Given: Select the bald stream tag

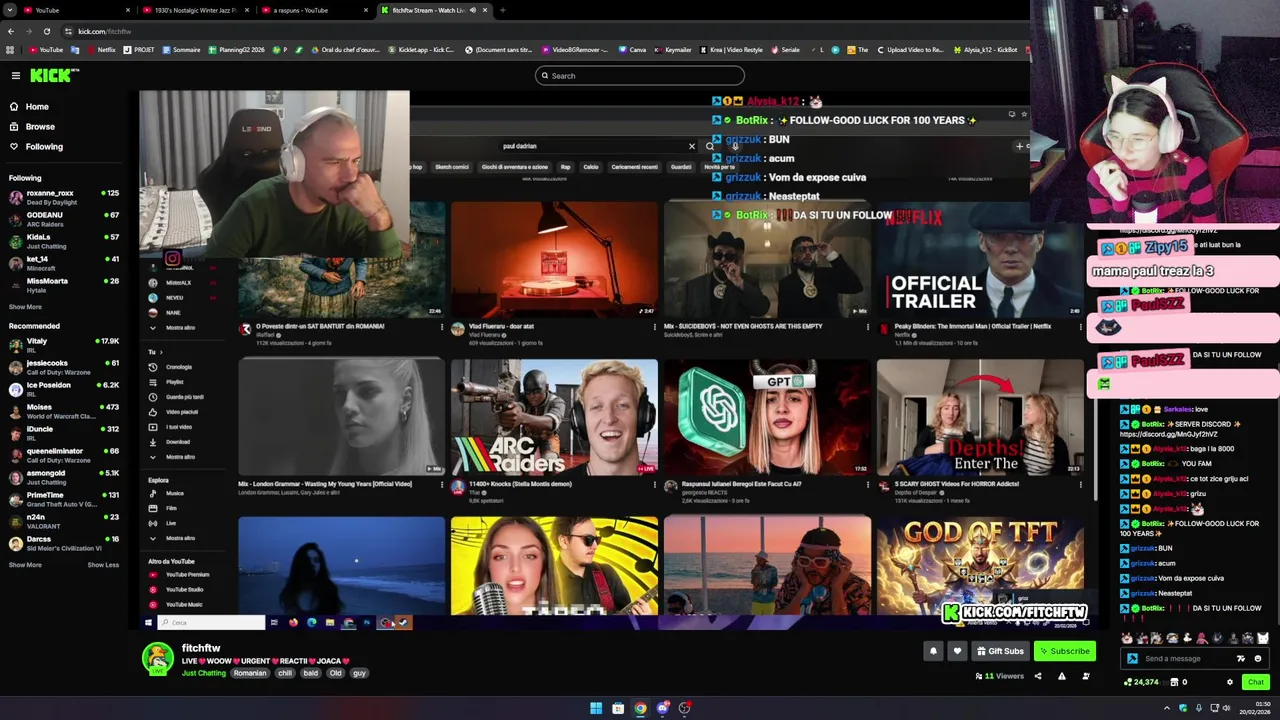Looking at the screenshot, I should point(311,673).
